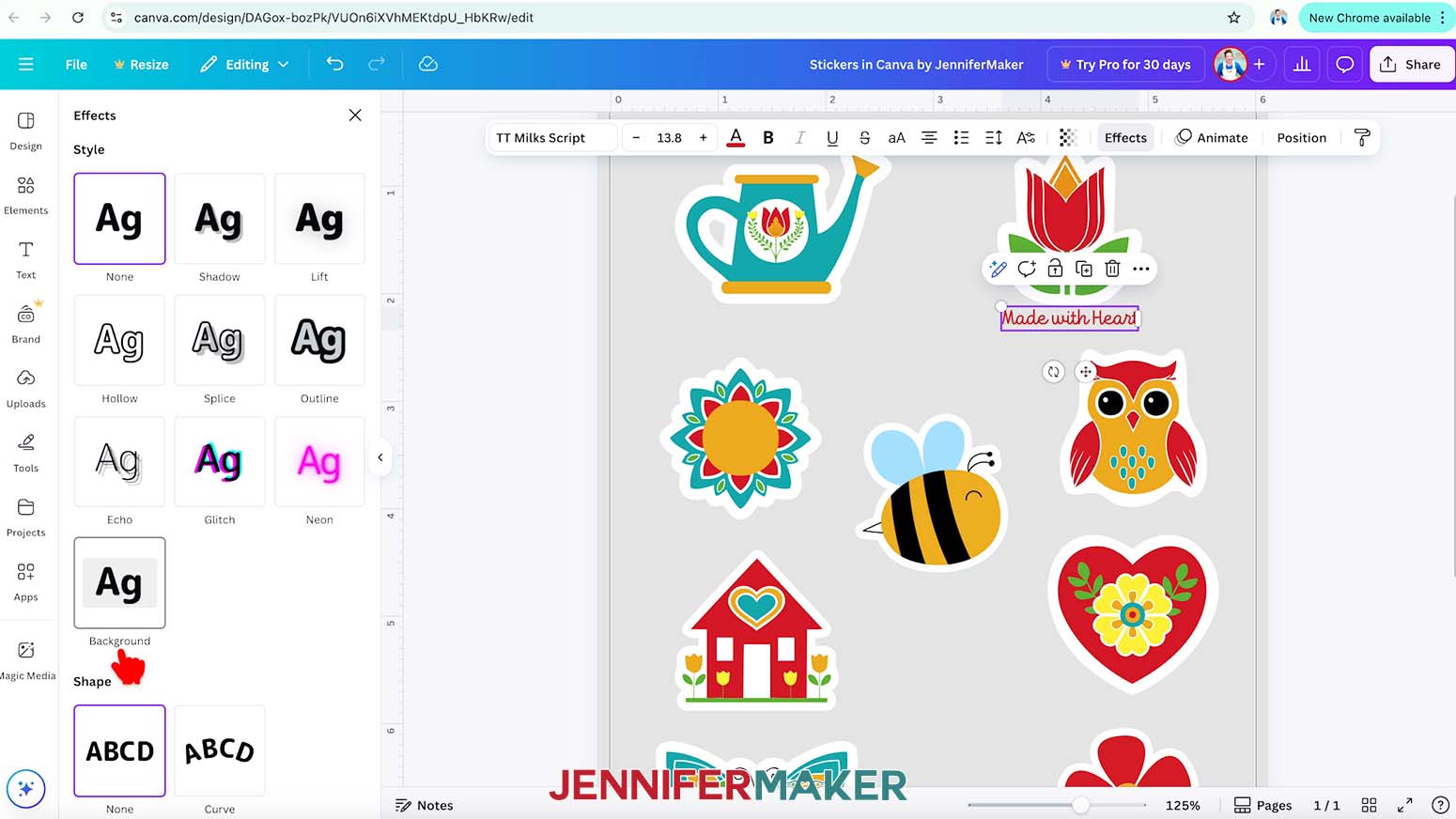This screenshot has height=819, width=1456.
Task: Click the Pages button
Action: (x=1262, y=805)
